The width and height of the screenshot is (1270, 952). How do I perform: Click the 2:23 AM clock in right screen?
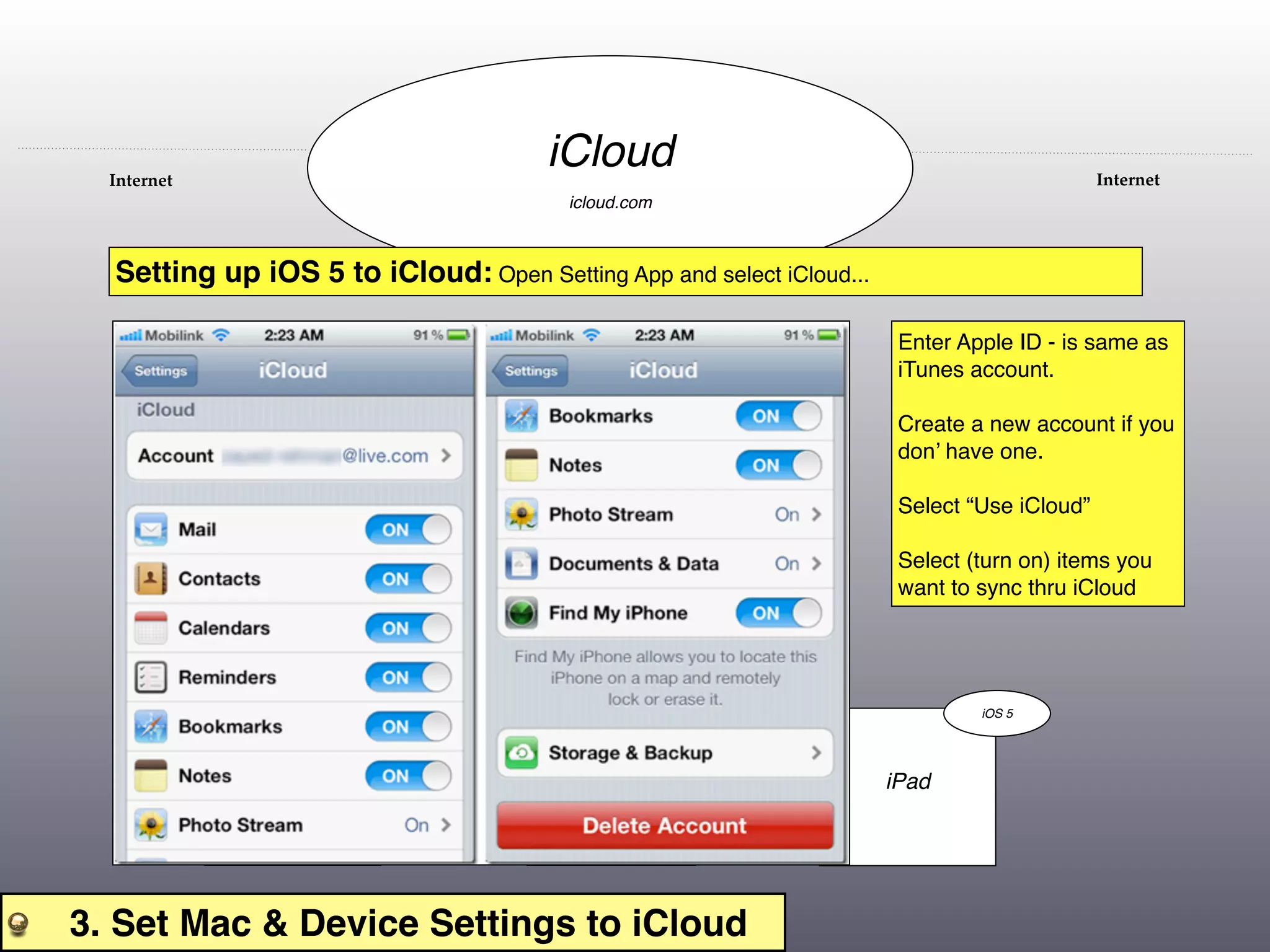point(664,335)
